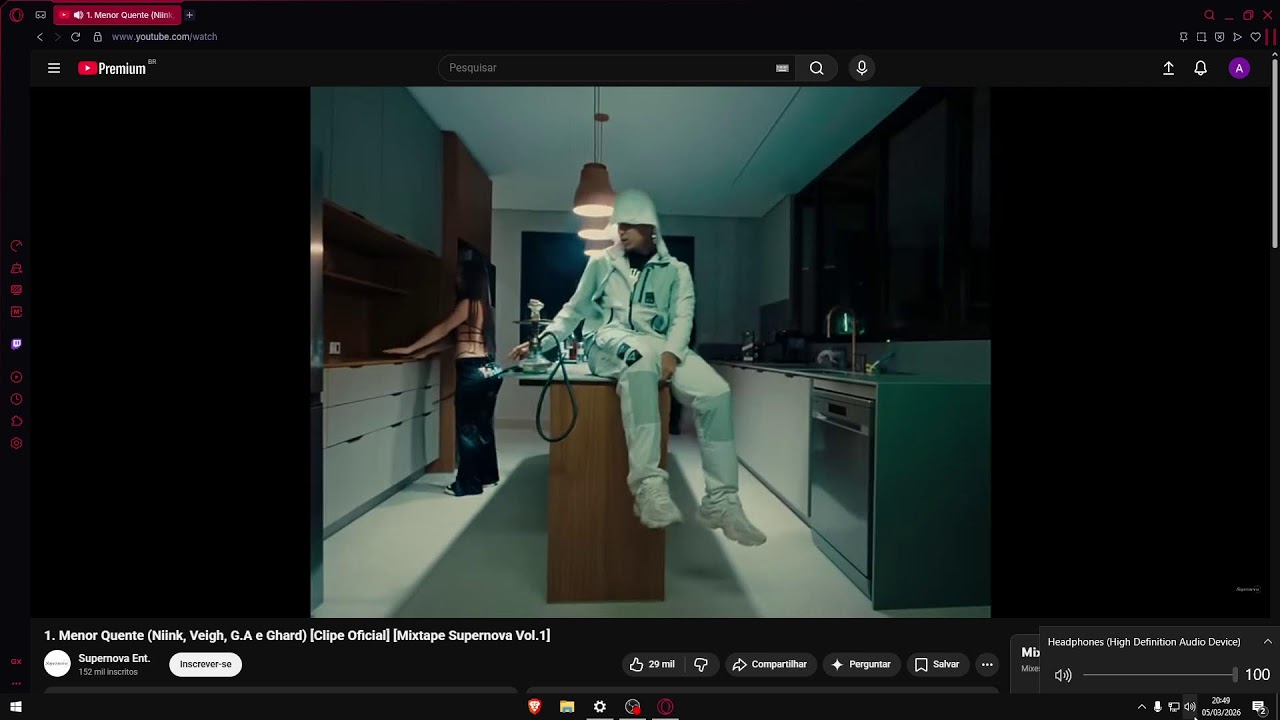Subscribe using the Inscrever-se button
Screen dimensions: 1280x720
[205, 664]
